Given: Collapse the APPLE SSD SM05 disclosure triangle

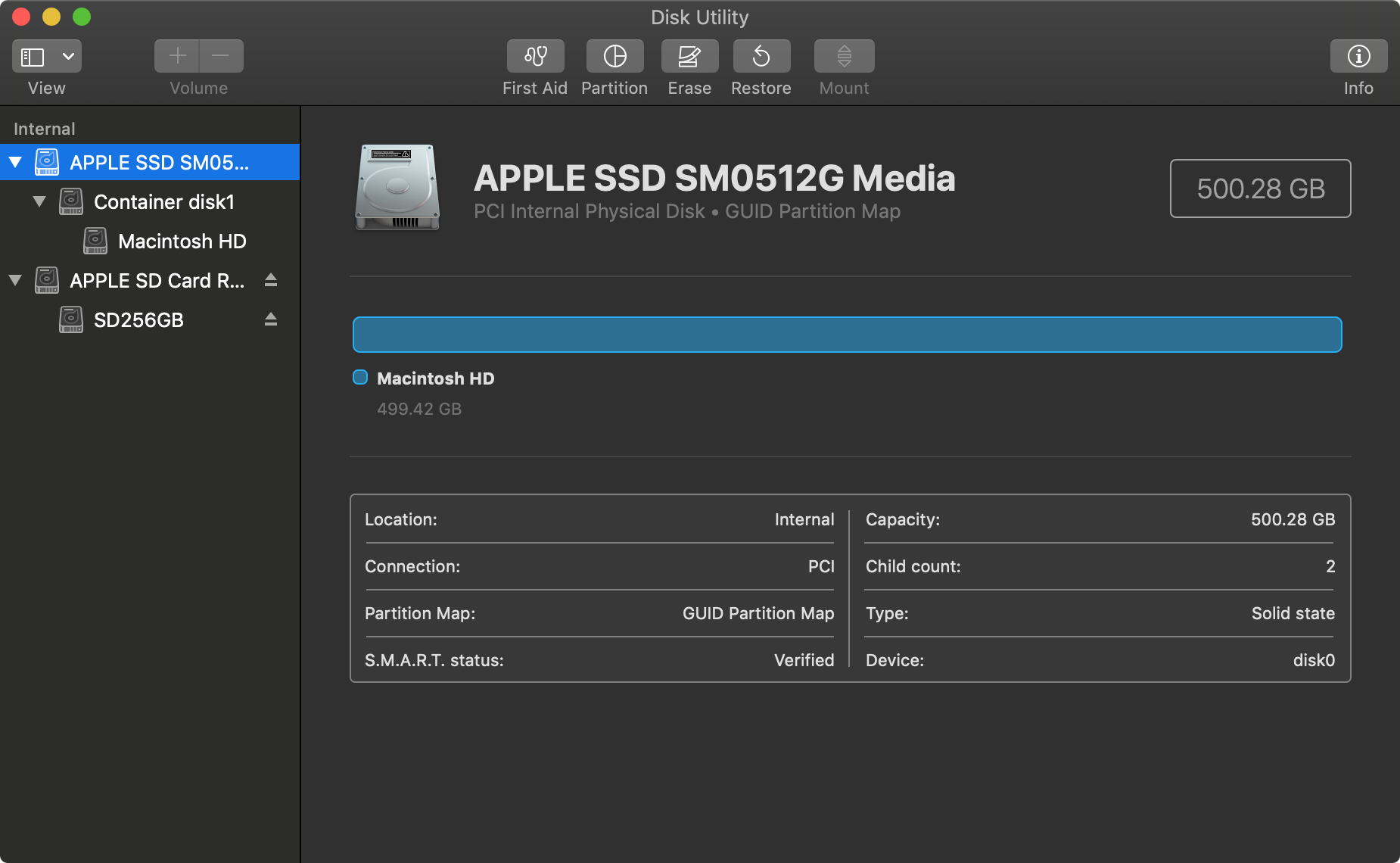Looking at the screenshot, I should [x=15, y=162].
